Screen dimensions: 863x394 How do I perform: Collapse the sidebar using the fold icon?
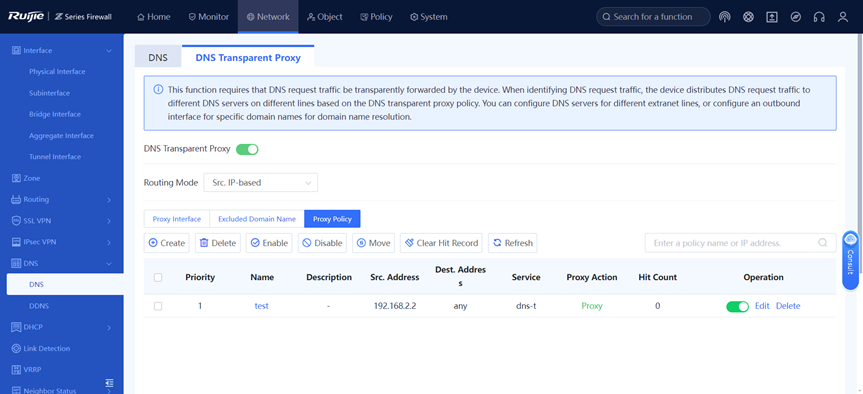click(x=109, y=382)
